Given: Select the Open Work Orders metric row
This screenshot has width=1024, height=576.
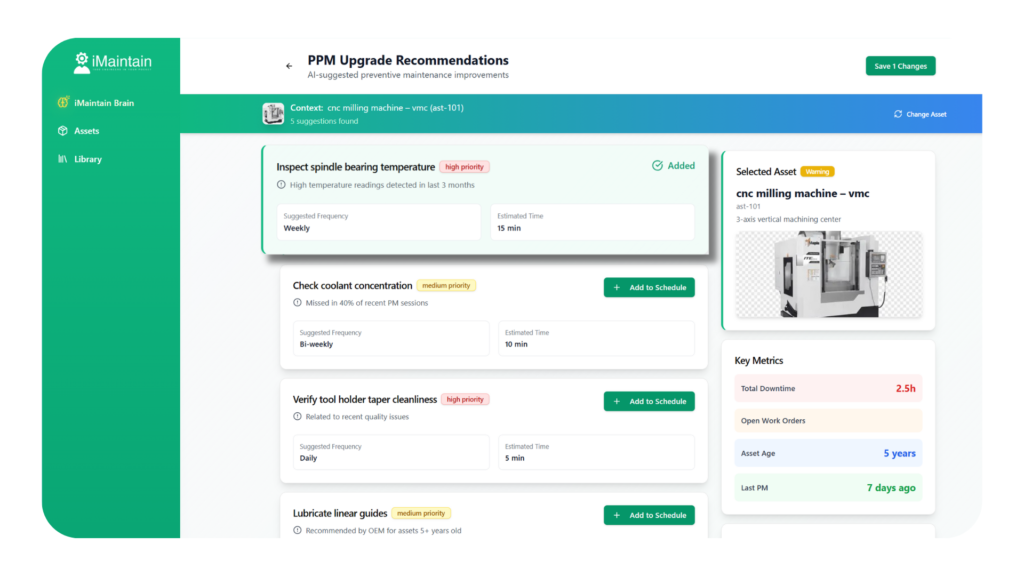Looking at the screenshot, I should [x=828, y=421].
